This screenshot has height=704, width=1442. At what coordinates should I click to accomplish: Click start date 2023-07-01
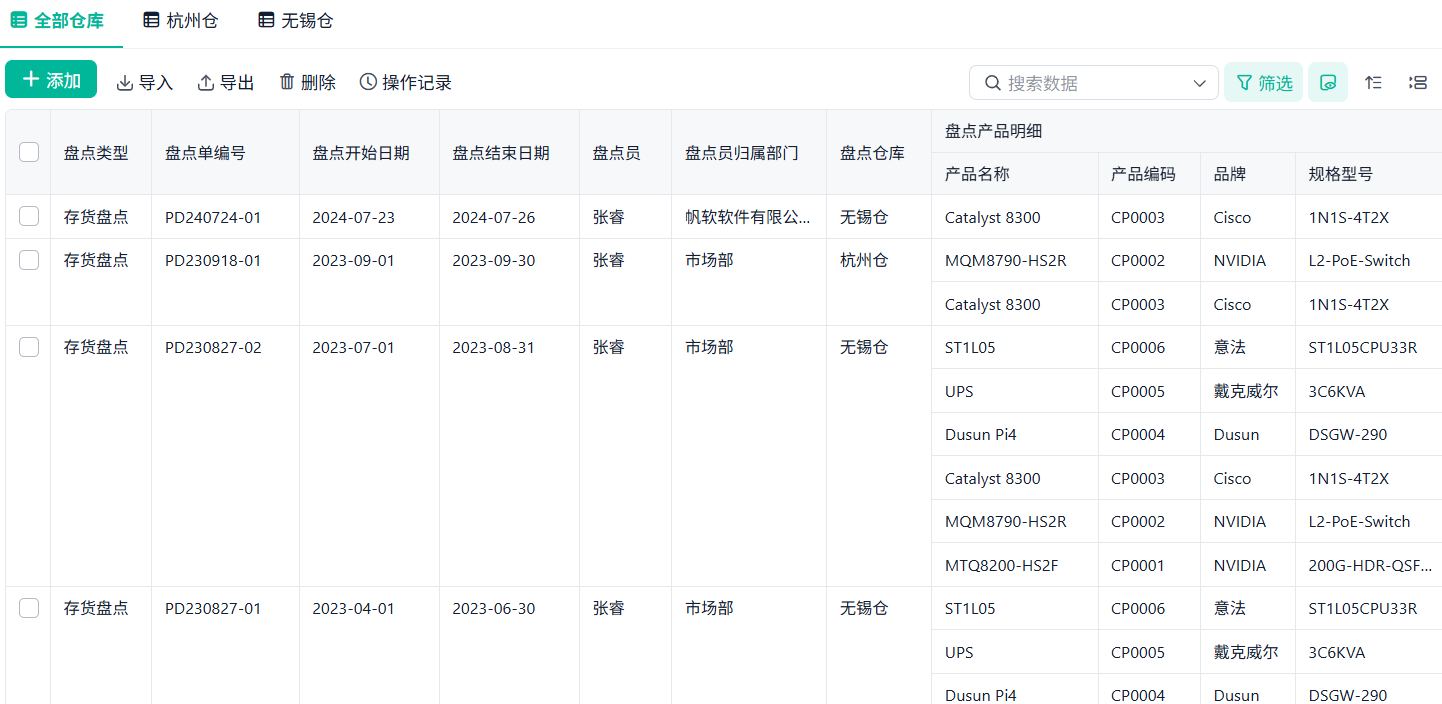(x=354, y=348)
